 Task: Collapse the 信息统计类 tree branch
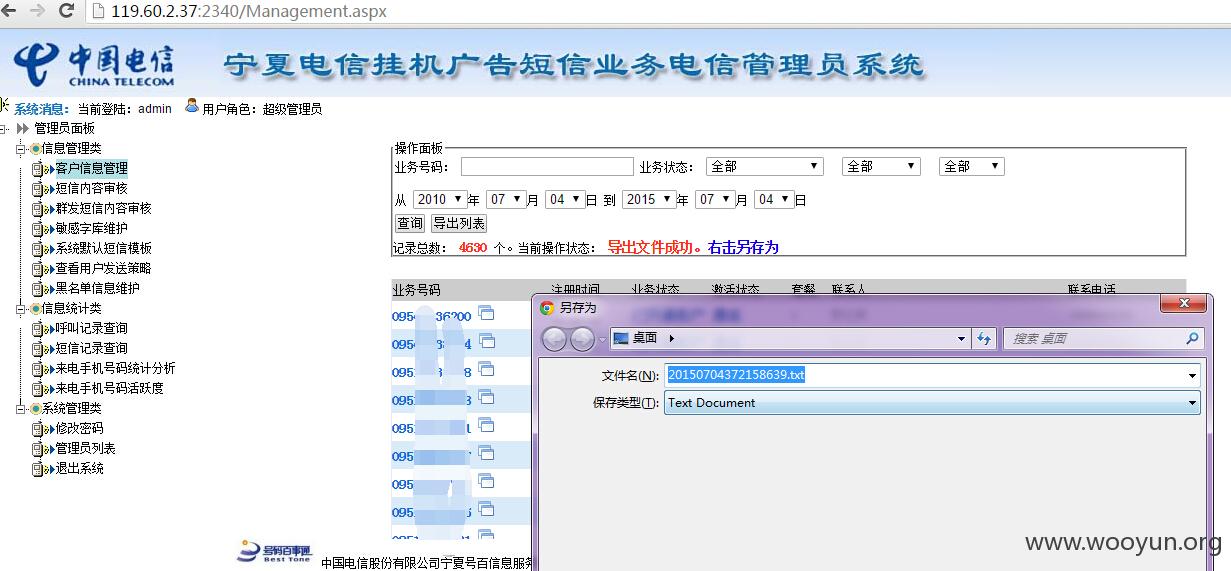(20, 308)
